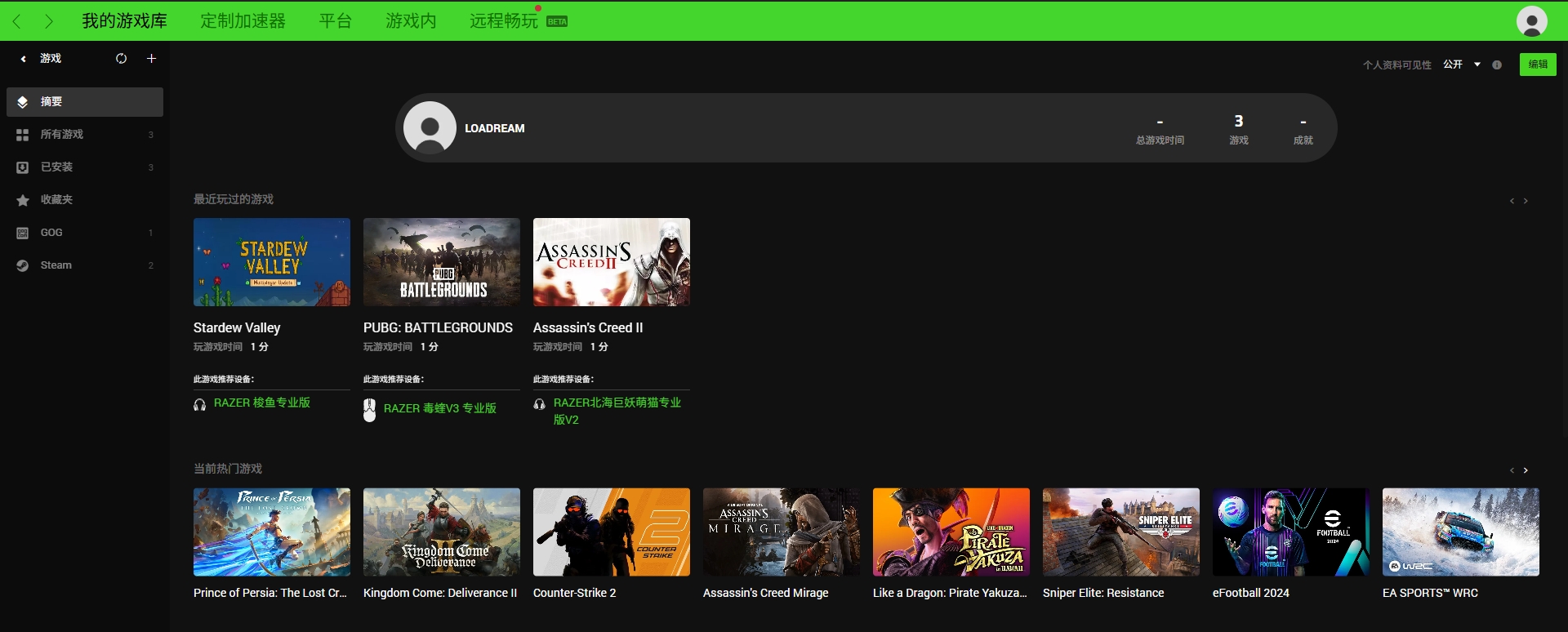Select 摘要 in the sidebar

[x=85, y=102]
